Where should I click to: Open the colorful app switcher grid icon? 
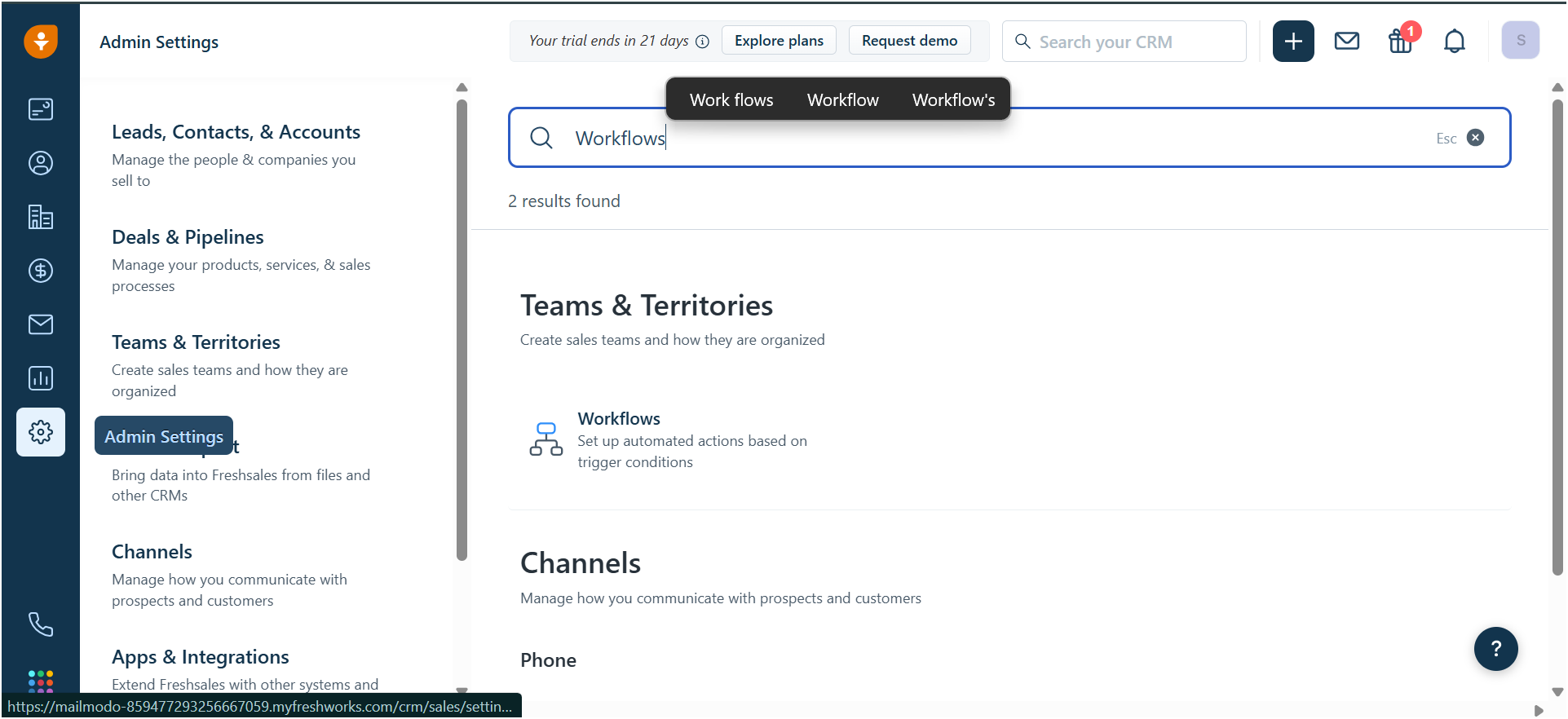coord(41,682)
